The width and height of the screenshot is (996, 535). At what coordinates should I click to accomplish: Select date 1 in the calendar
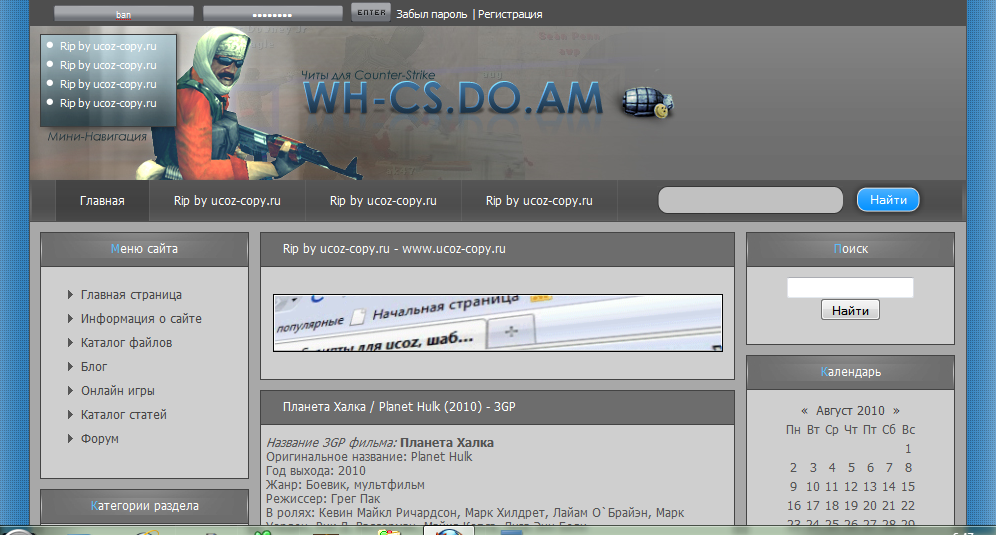908,449
